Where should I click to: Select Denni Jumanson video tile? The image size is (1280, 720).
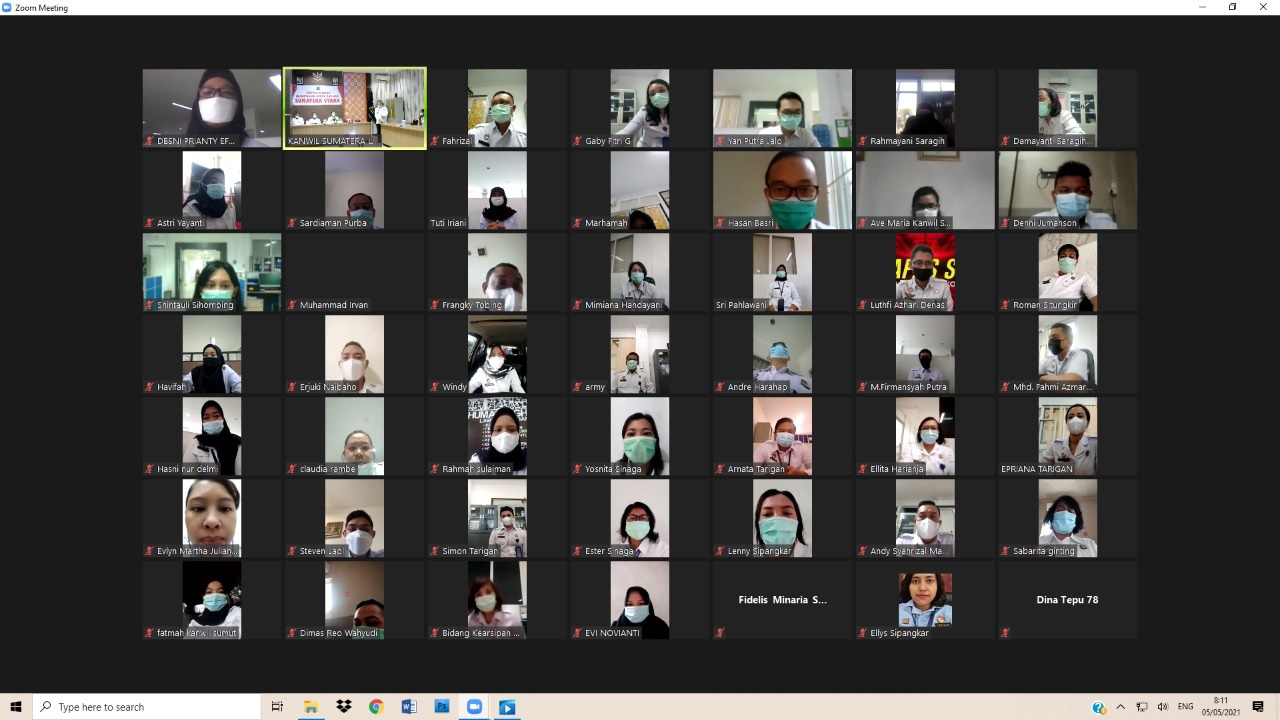[x=1067, y=190]
